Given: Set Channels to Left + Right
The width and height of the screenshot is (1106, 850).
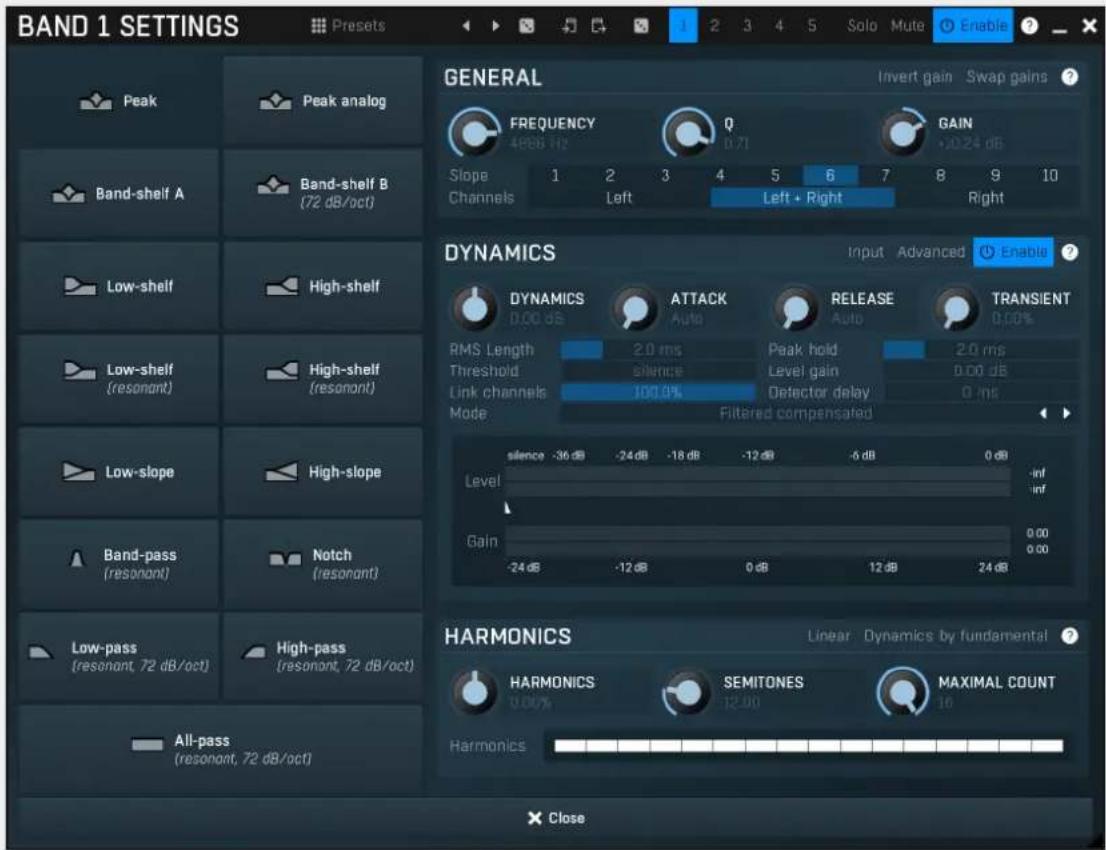Looking at the screenshot, I should coord(802,198).
